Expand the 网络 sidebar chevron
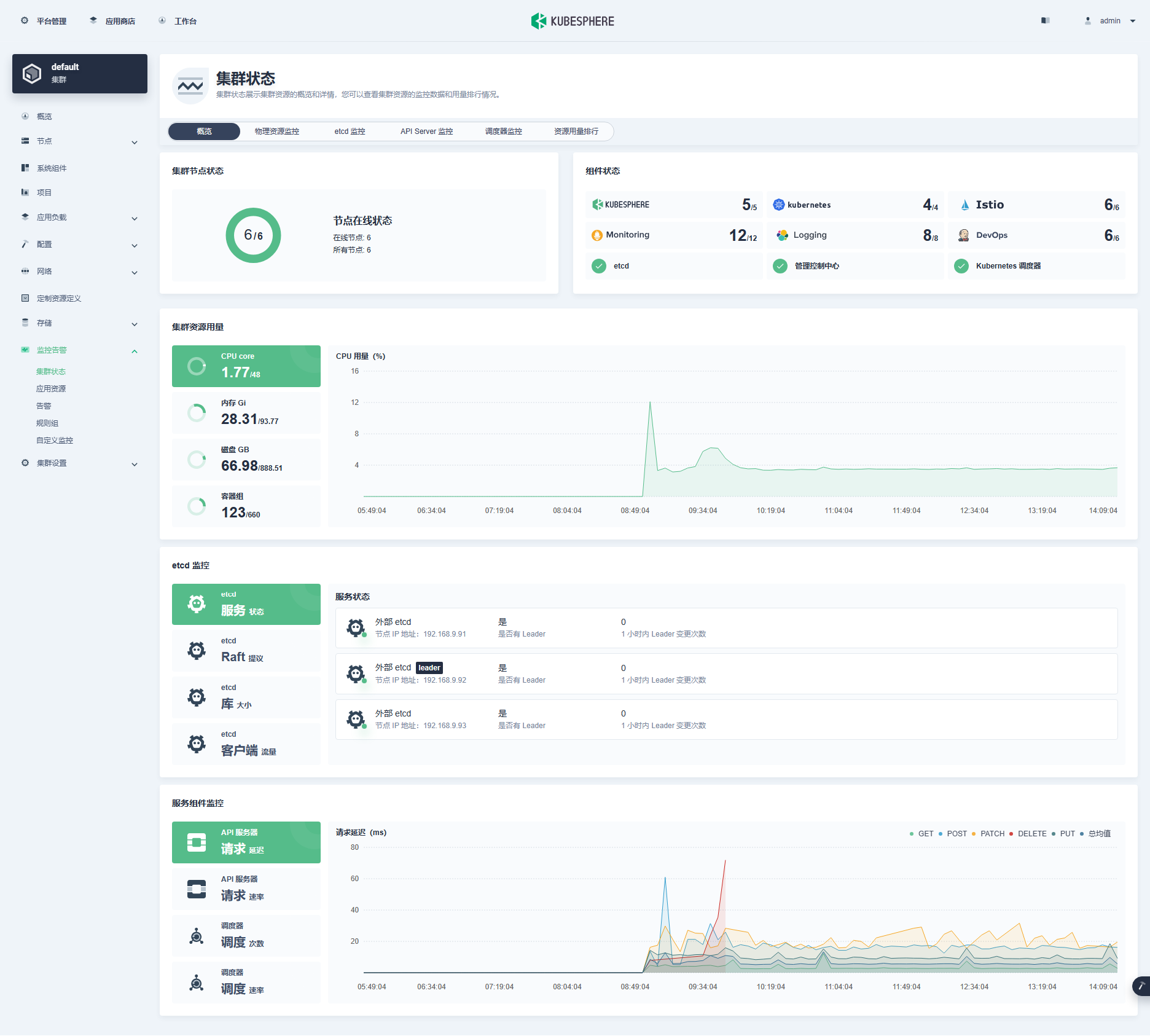 pos(135,272)
